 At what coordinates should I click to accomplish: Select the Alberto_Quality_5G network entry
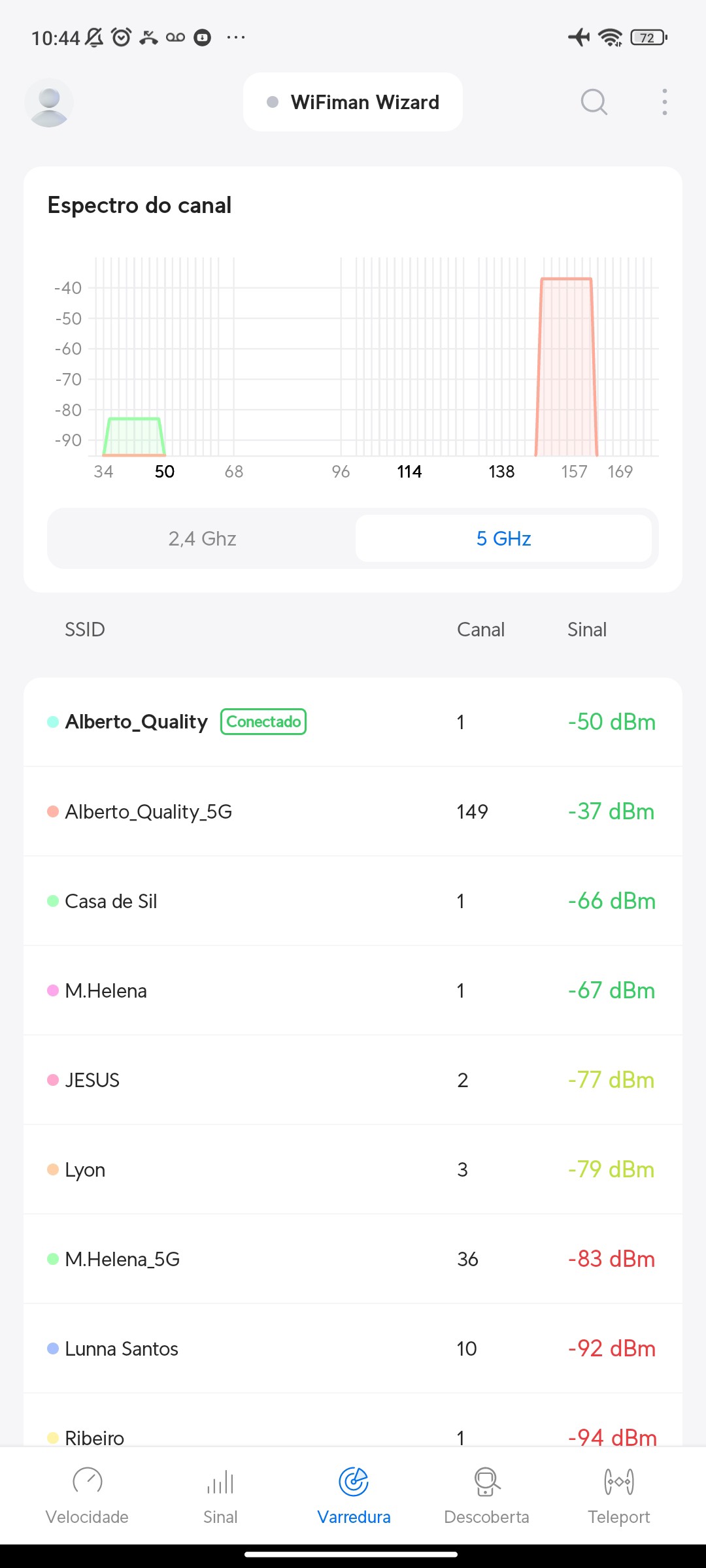pyautogui.click(x=353, y=811)
